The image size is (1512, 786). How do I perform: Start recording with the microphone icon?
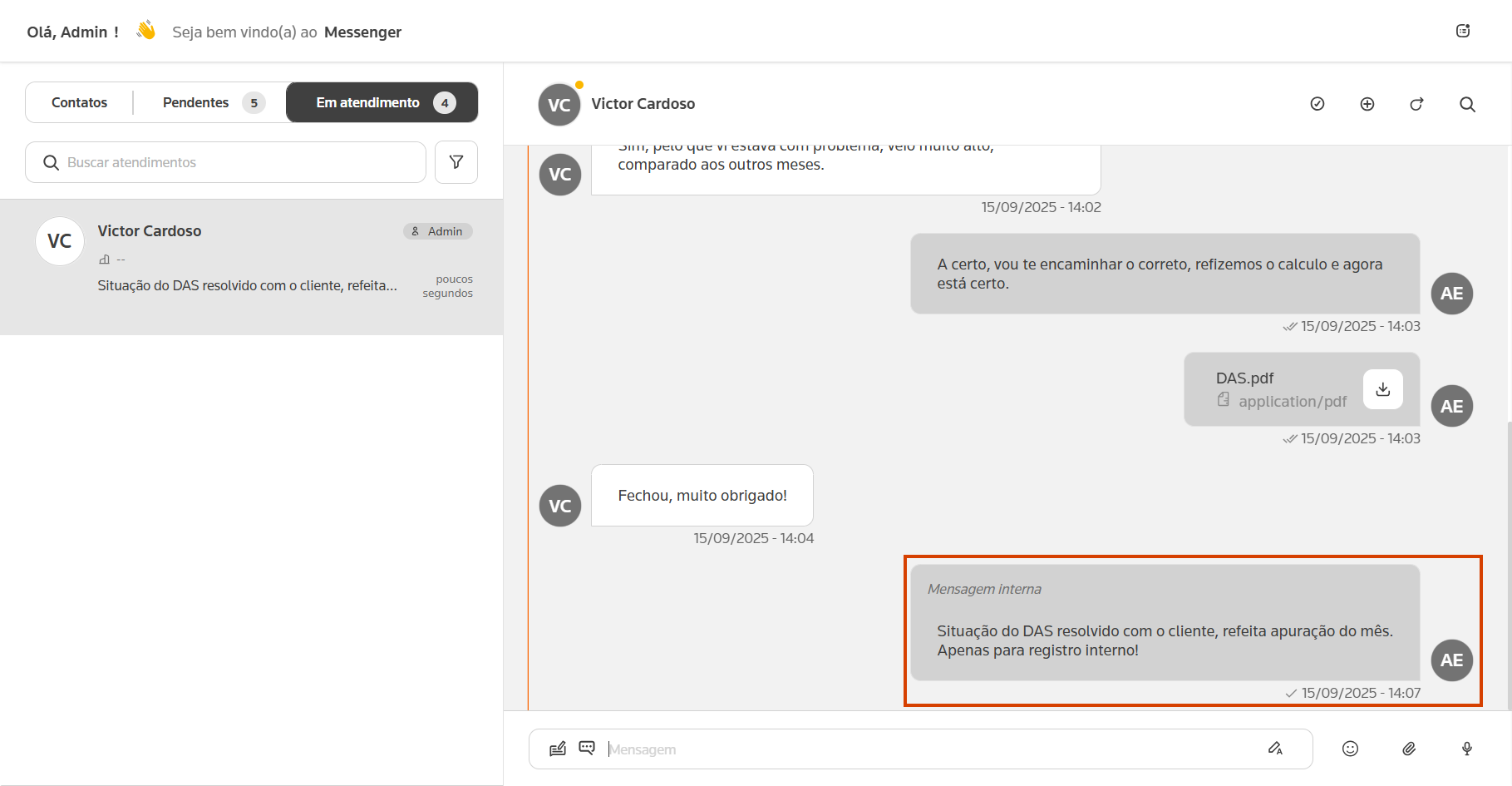(1467, 749)
